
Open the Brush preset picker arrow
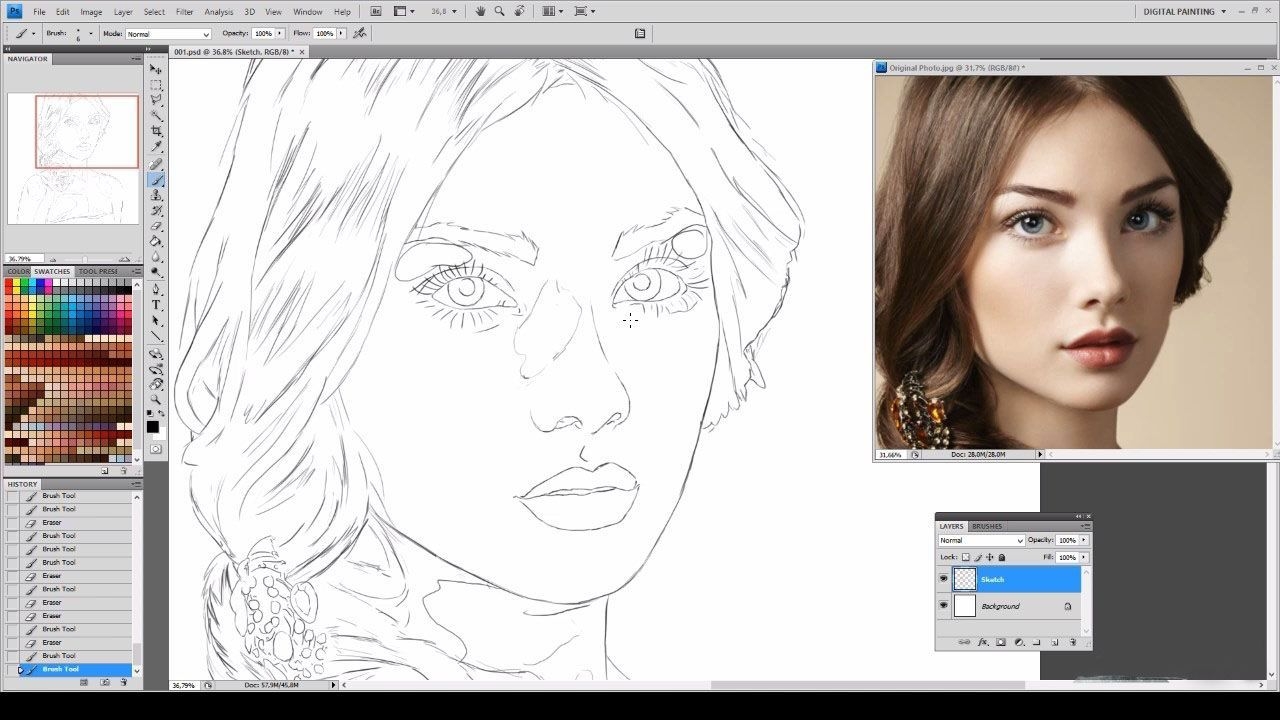tap(91, 33)
